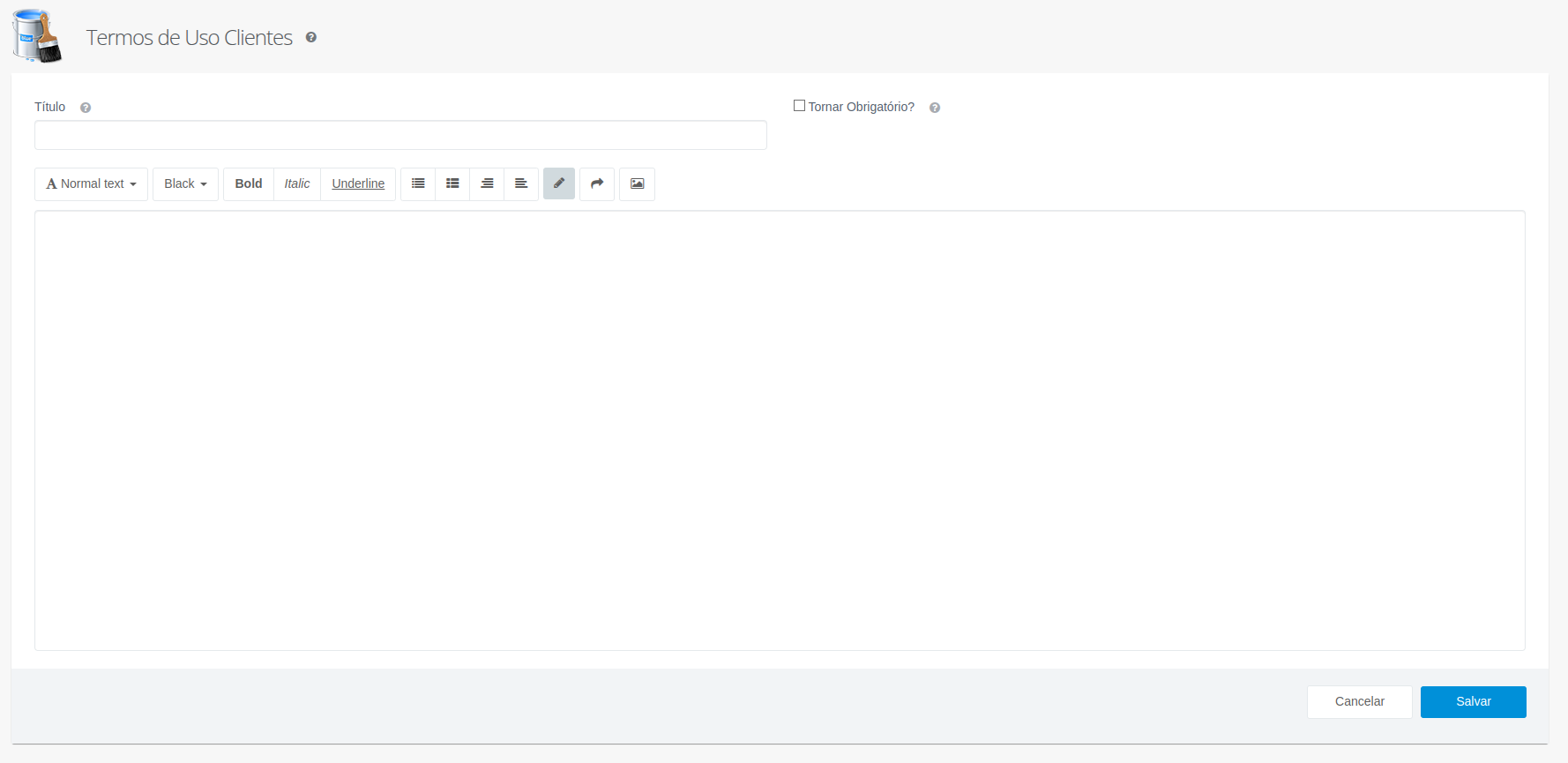Screen dimensions: 1568x763
Task: Click inside the rich text editor area
Action: [780, 430]
